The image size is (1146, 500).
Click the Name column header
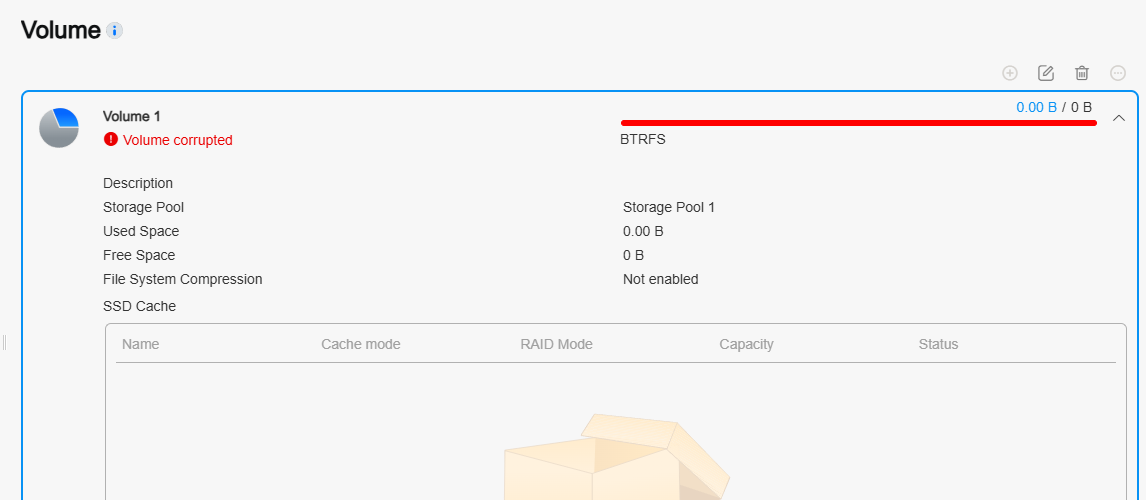click(140, 344)
